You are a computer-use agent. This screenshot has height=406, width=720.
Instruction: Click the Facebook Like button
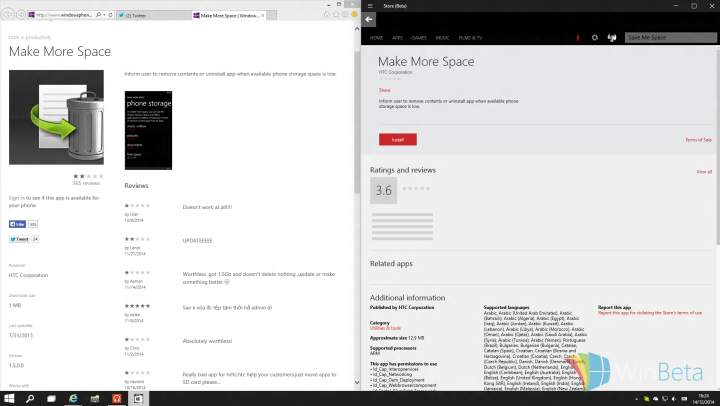click(18, 224)
